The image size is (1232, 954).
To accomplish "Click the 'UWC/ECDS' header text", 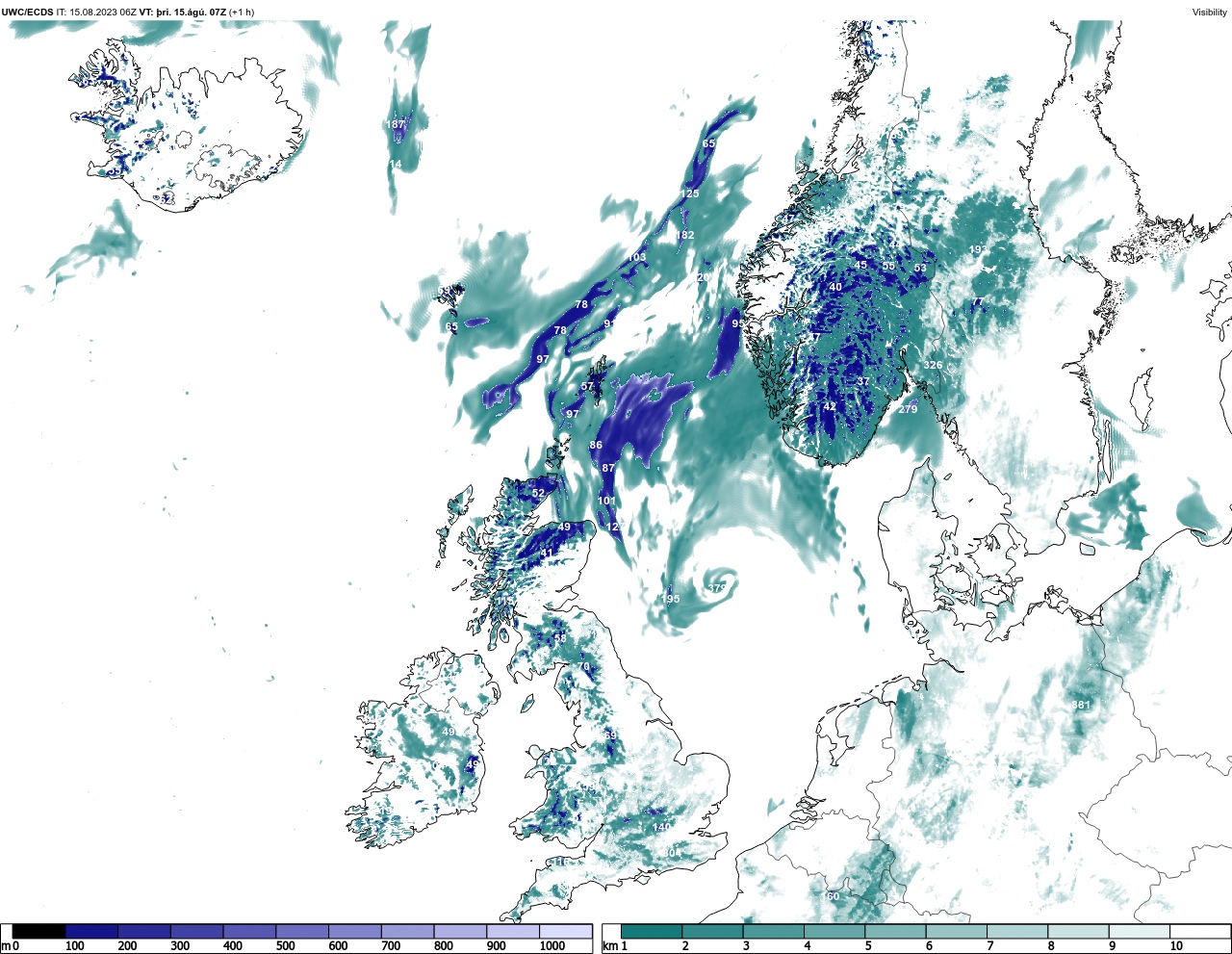I will (27, 12).
